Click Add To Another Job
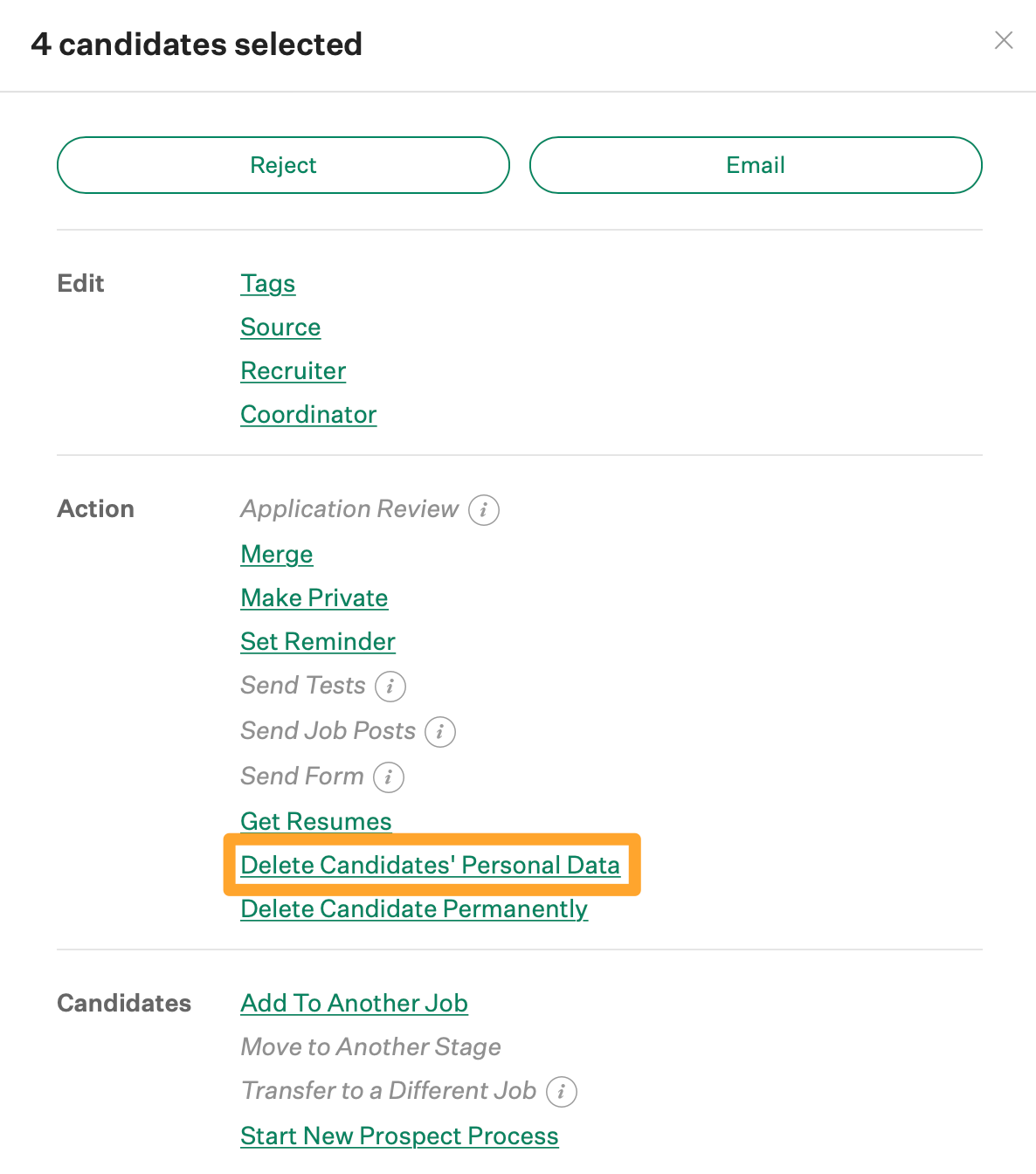The height and width of the screenshot is (1174, 1036). [354, 1004]
